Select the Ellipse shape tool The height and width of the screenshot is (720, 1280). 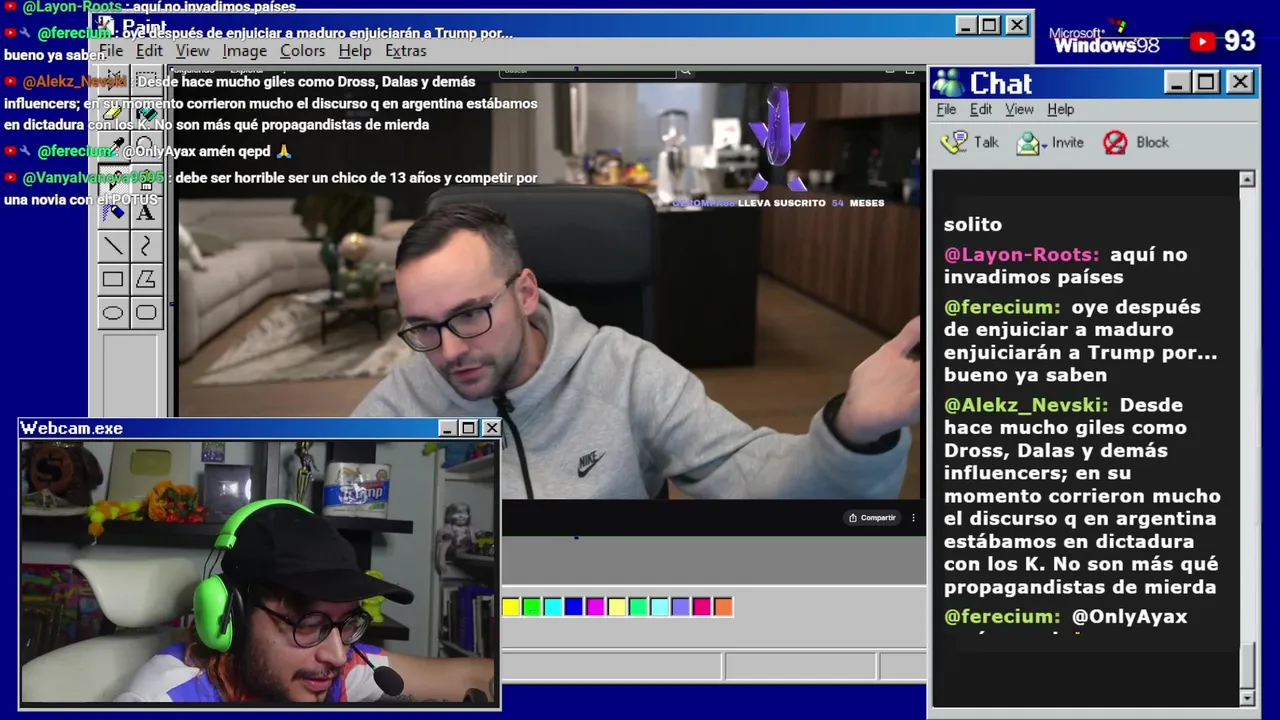tap(113, 313)
